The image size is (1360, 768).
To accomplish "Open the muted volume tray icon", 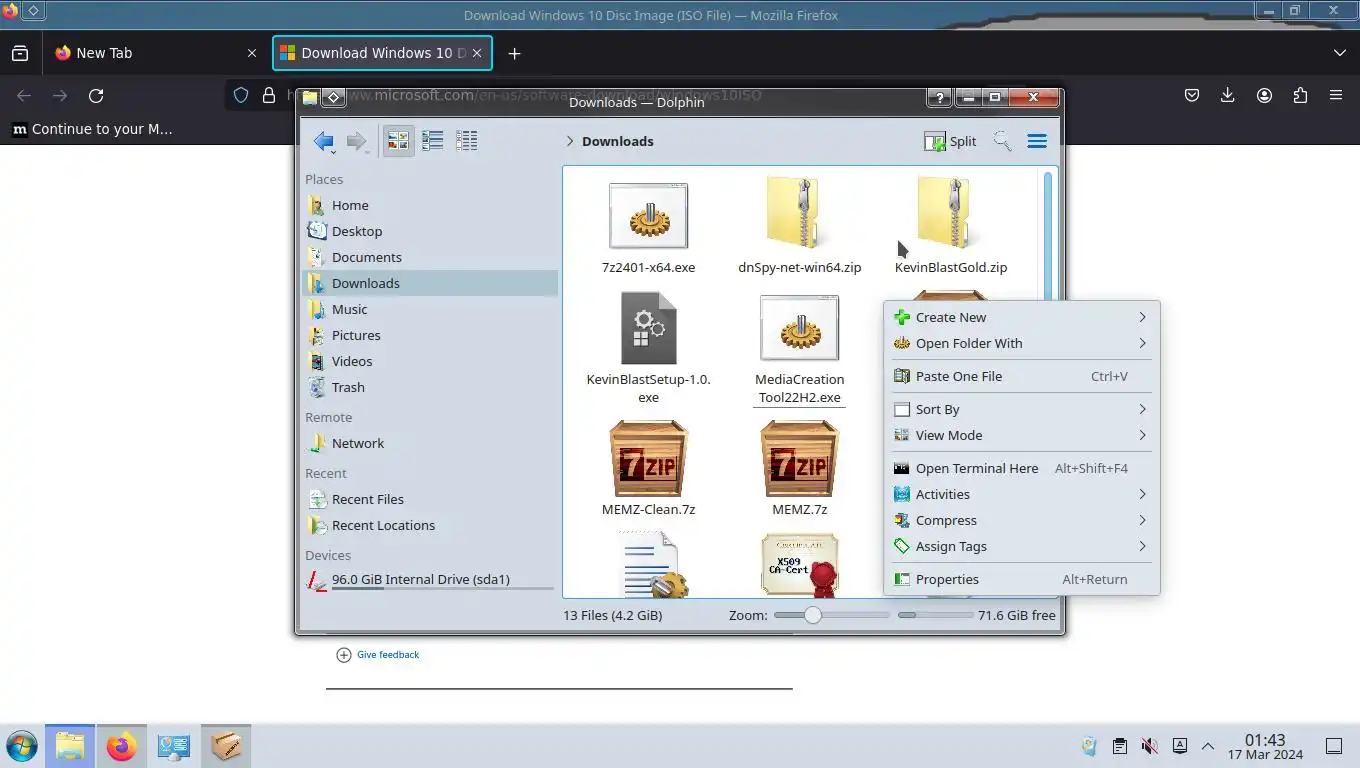I will coord(1149,746).
